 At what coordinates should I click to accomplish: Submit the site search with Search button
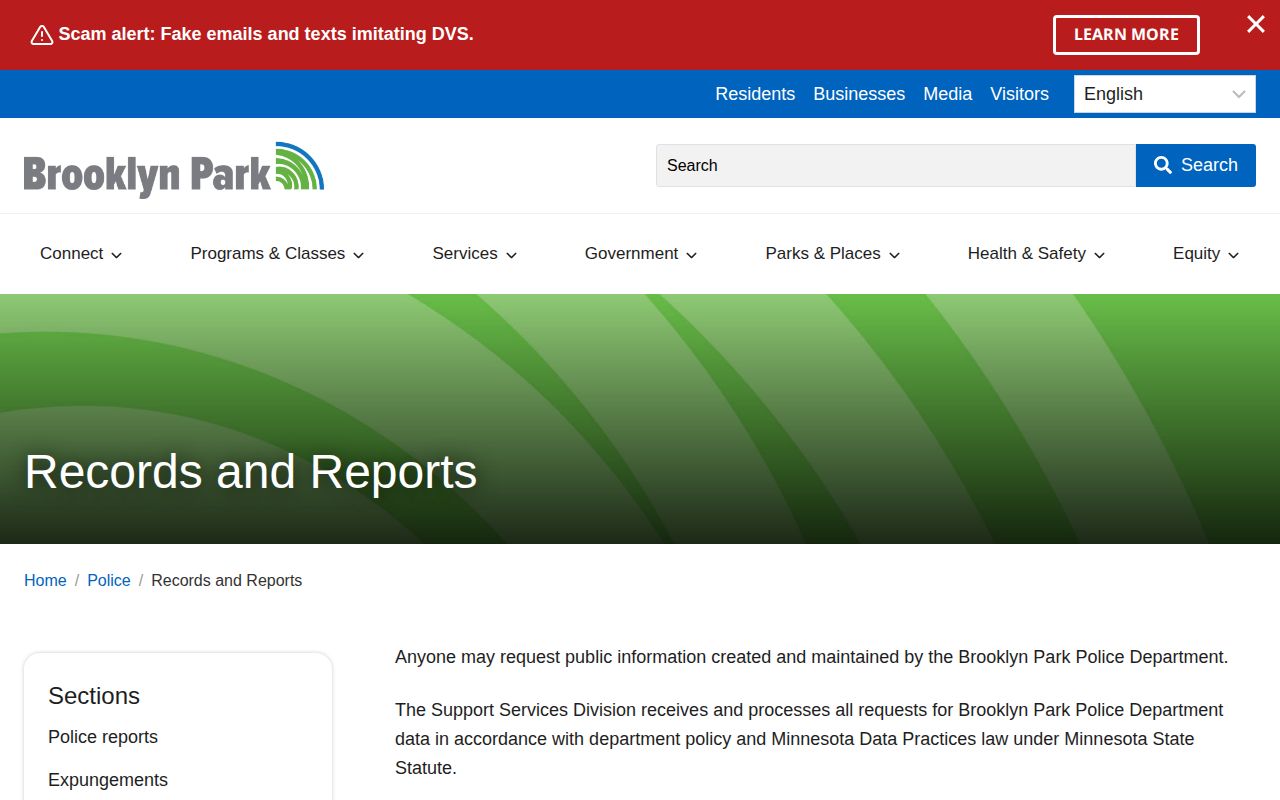1196,165
